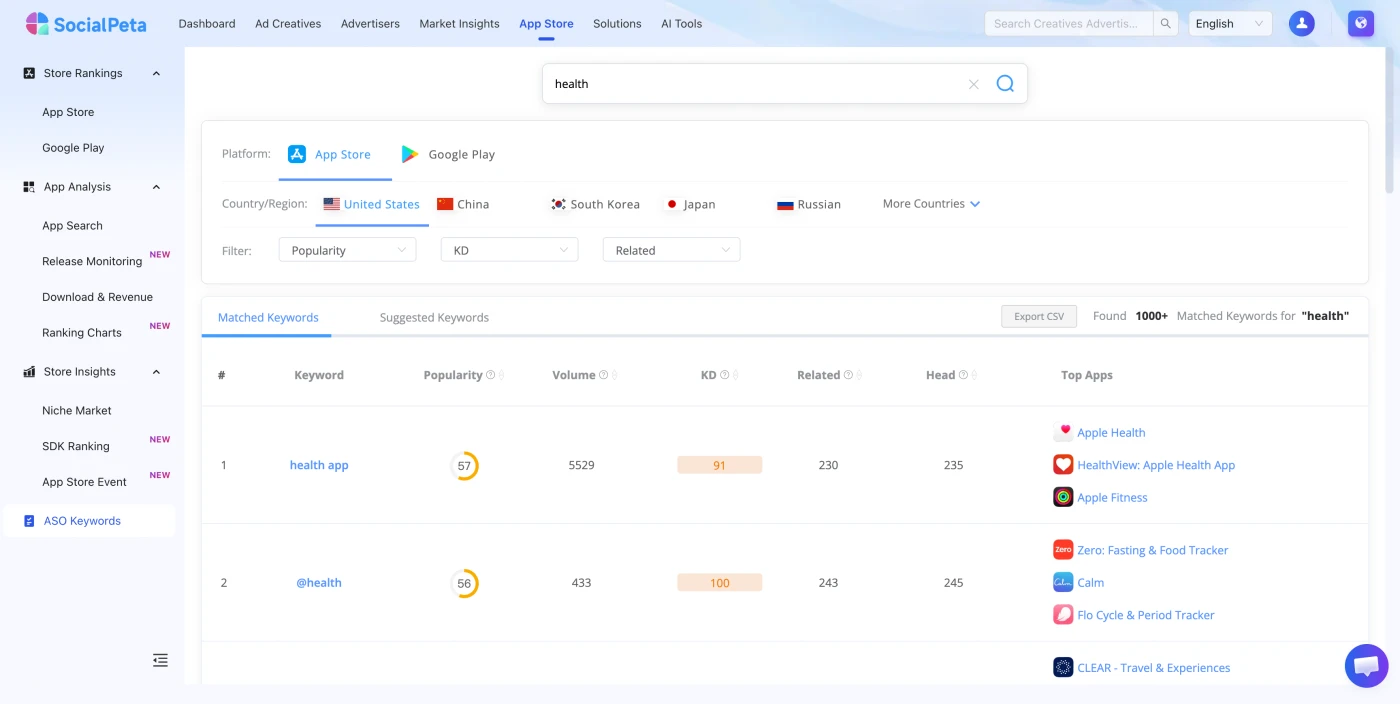Image resolution: width=1400 pixels, height=704 pixels.
Task: Open Release Monitoring in sidebar
Action: tap(92, 261)
